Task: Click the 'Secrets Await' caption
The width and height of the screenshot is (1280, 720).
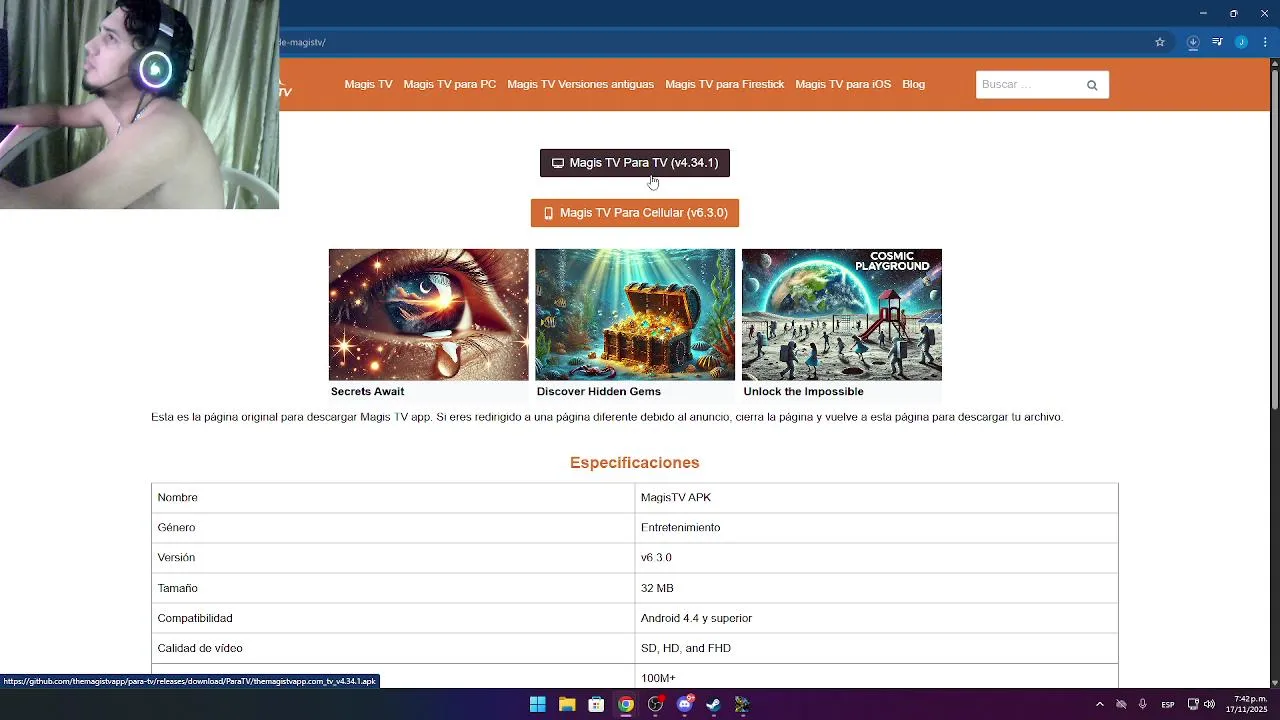Action: click(367, 391)
